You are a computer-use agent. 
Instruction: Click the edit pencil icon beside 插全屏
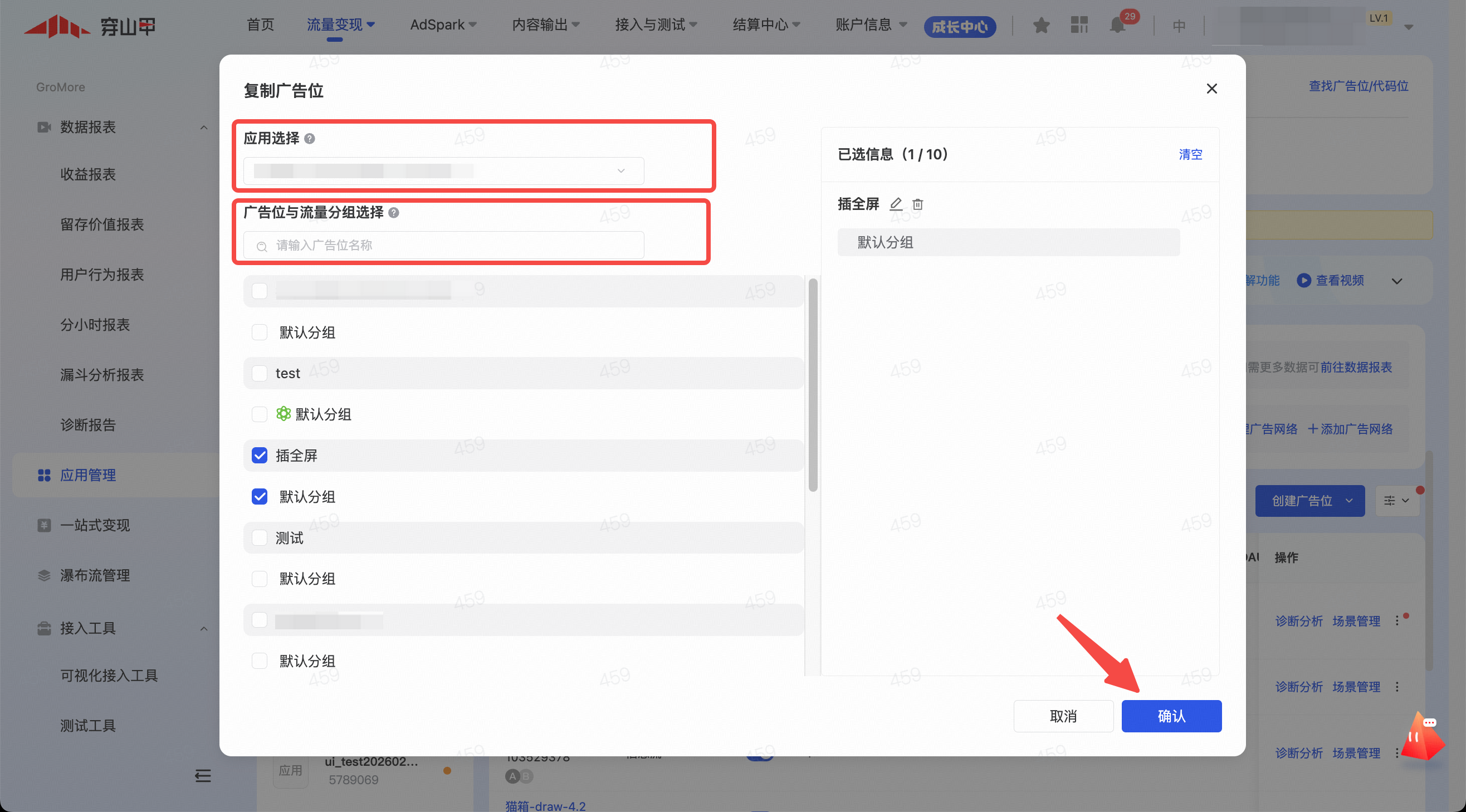pyautogui.click(x=896, y=204)
